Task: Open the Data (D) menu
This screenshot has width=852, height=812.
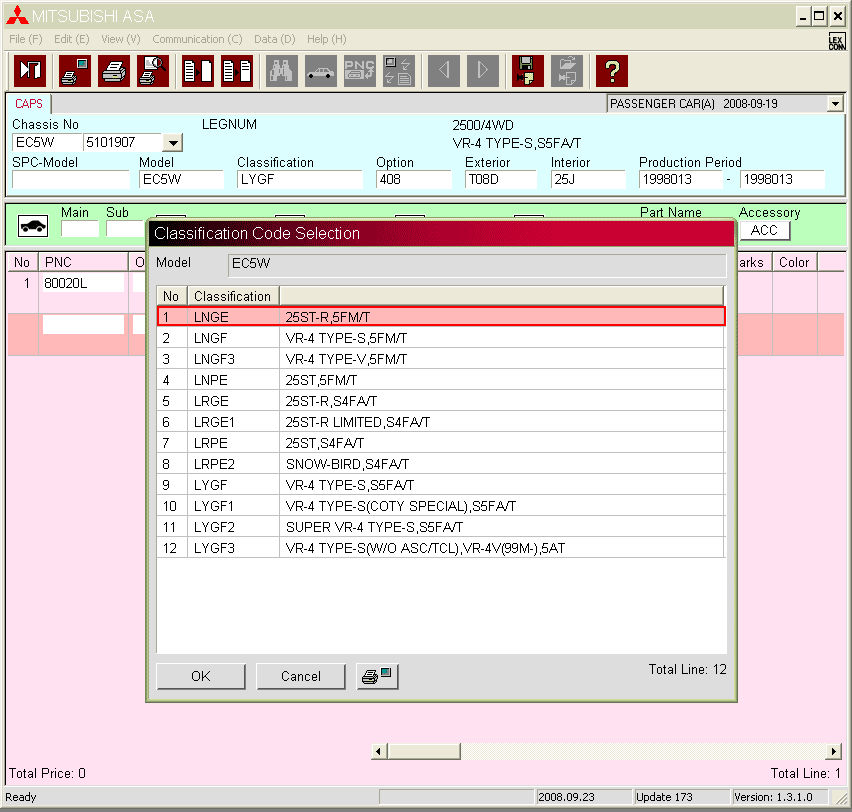Action: [273, 39]
